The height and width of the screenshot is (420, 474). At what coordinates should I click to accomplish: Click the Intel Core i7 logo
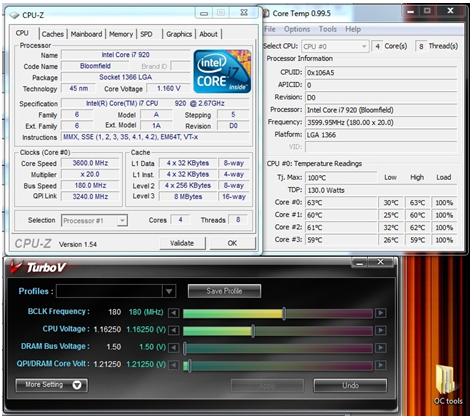click(222, 71)
